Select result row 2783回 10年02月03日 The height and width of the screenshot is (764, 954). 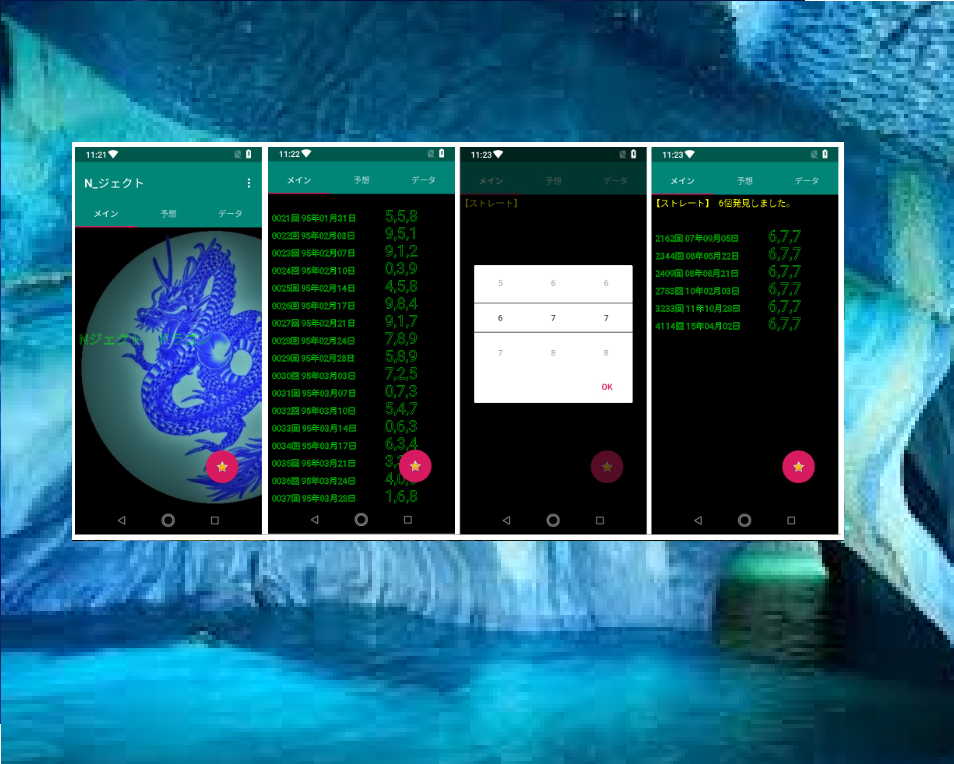click(728, 290)
